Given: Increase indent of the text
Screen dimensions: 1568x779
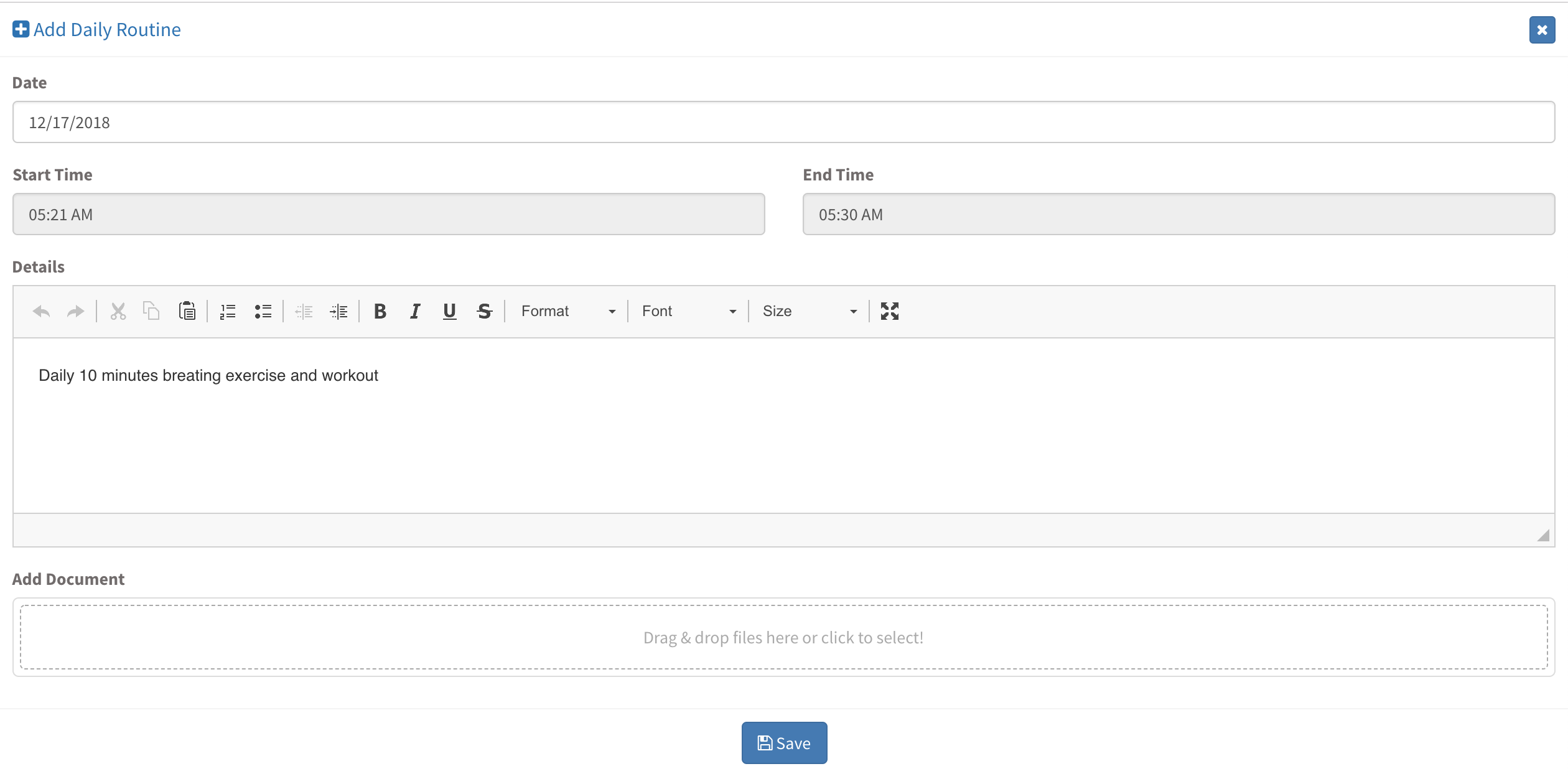Looking at the screenshot, I should click(338, 311).
